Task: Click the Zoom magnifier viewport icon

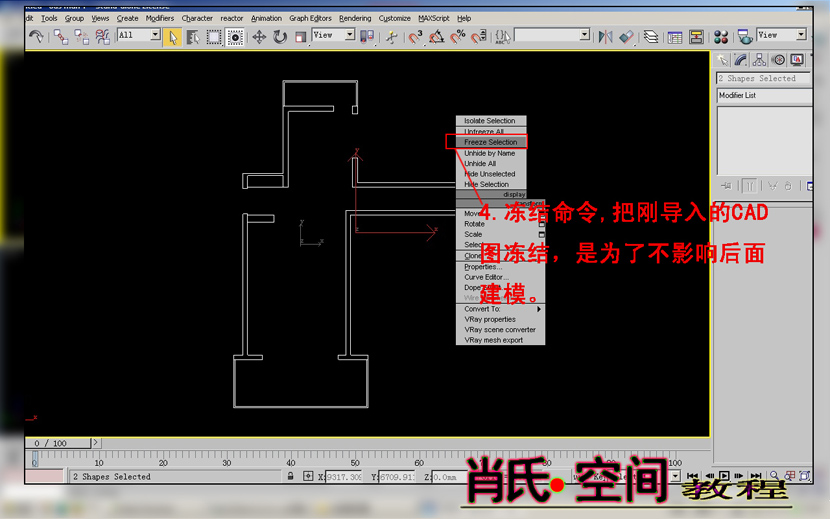Action: coord(774,476)
